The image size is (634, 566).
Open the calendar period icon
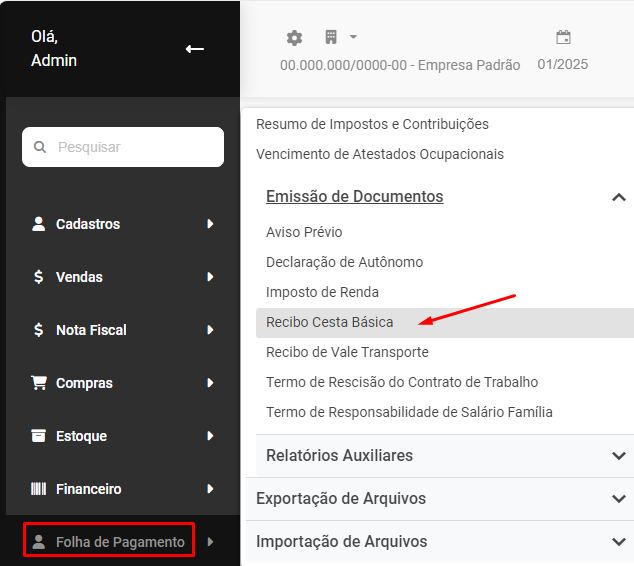pos(563,38)
